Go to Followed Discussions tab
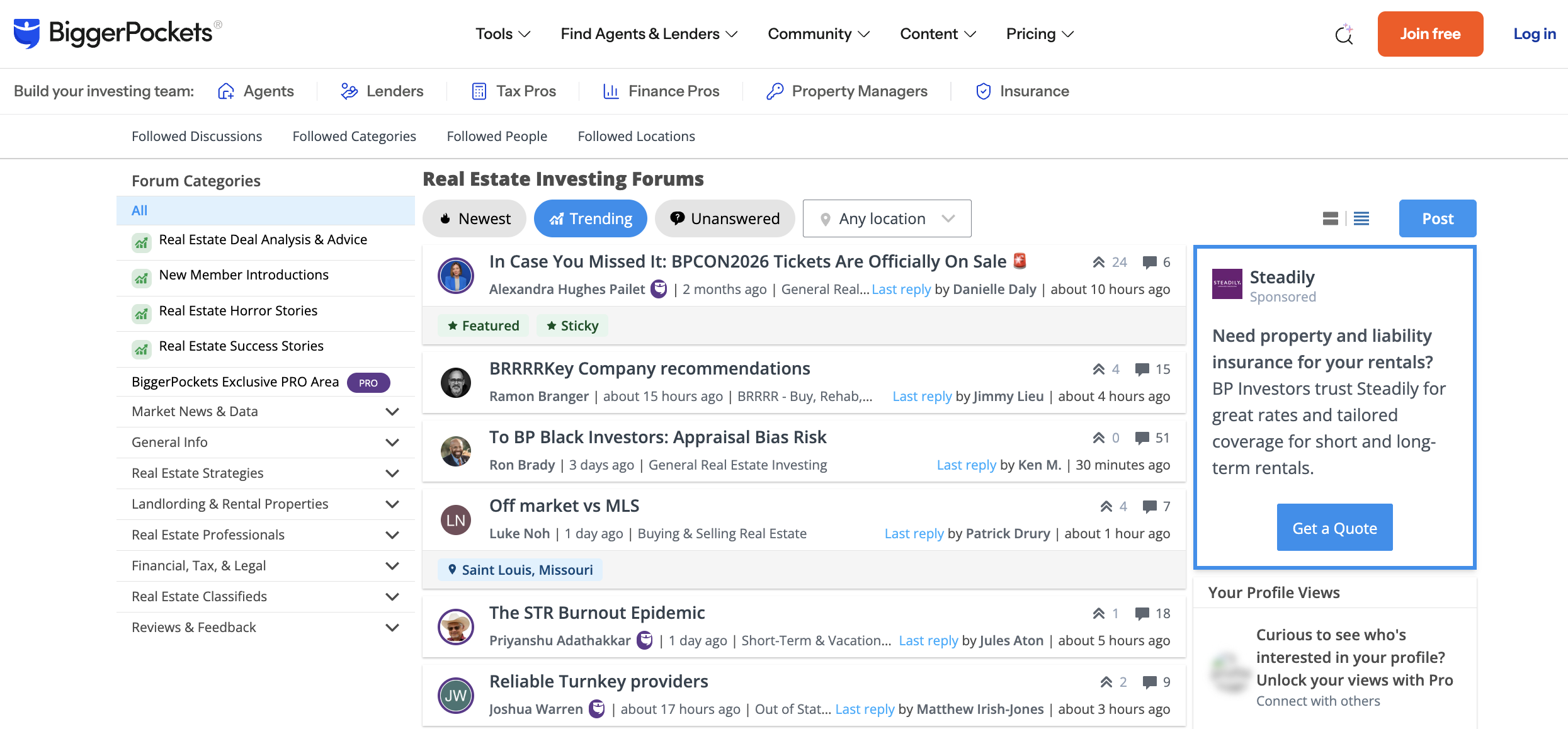 point(196,137)
